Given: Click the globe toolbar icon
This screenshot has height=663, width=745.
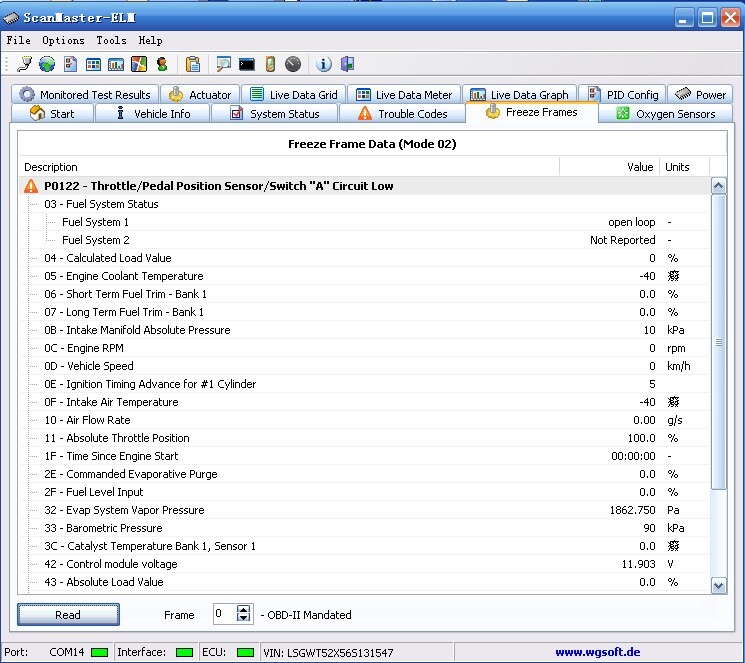Looking at the screenshot, I should (47, 64).
